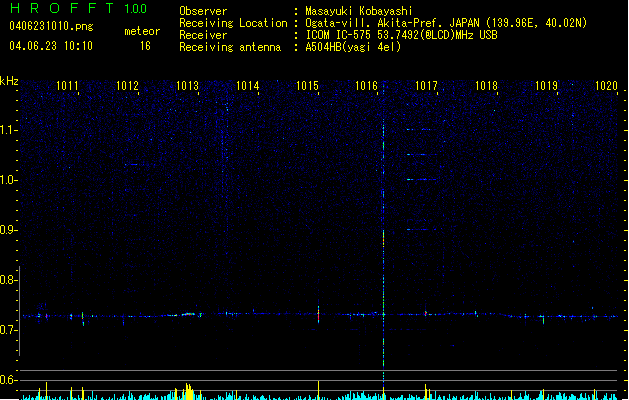Click the 1016 time marker
The height and width of the screenshot is (400, 629).
tap(366, 86)
